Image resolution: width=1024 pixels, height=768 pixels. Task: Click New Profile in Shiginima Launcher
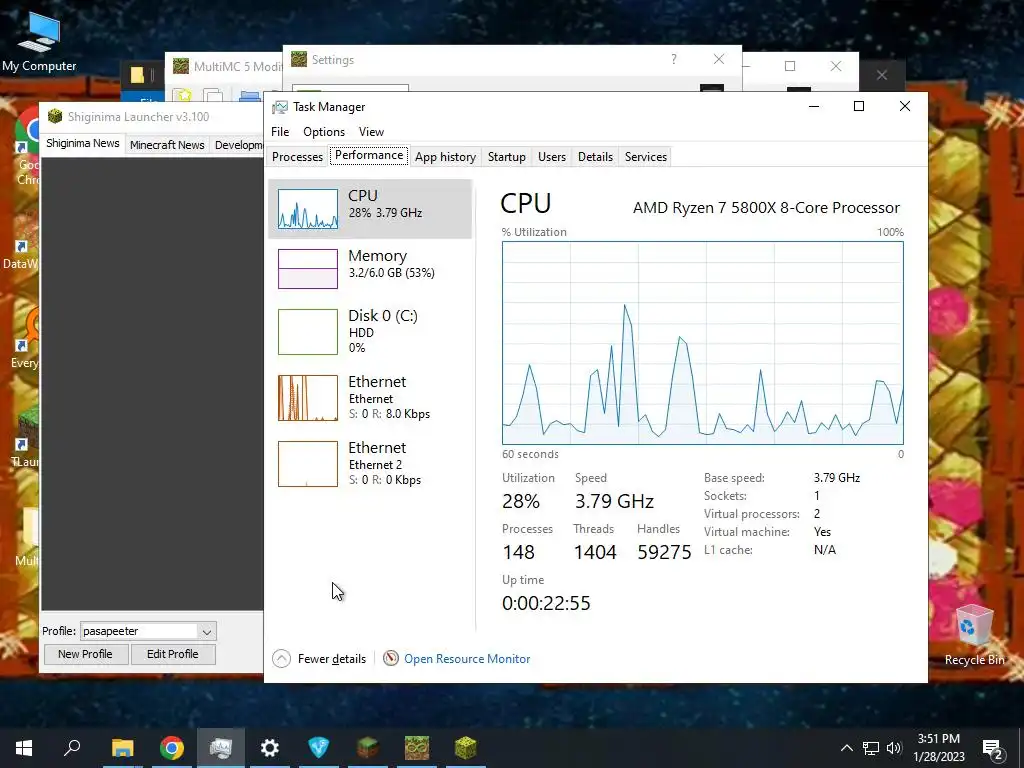85,654
